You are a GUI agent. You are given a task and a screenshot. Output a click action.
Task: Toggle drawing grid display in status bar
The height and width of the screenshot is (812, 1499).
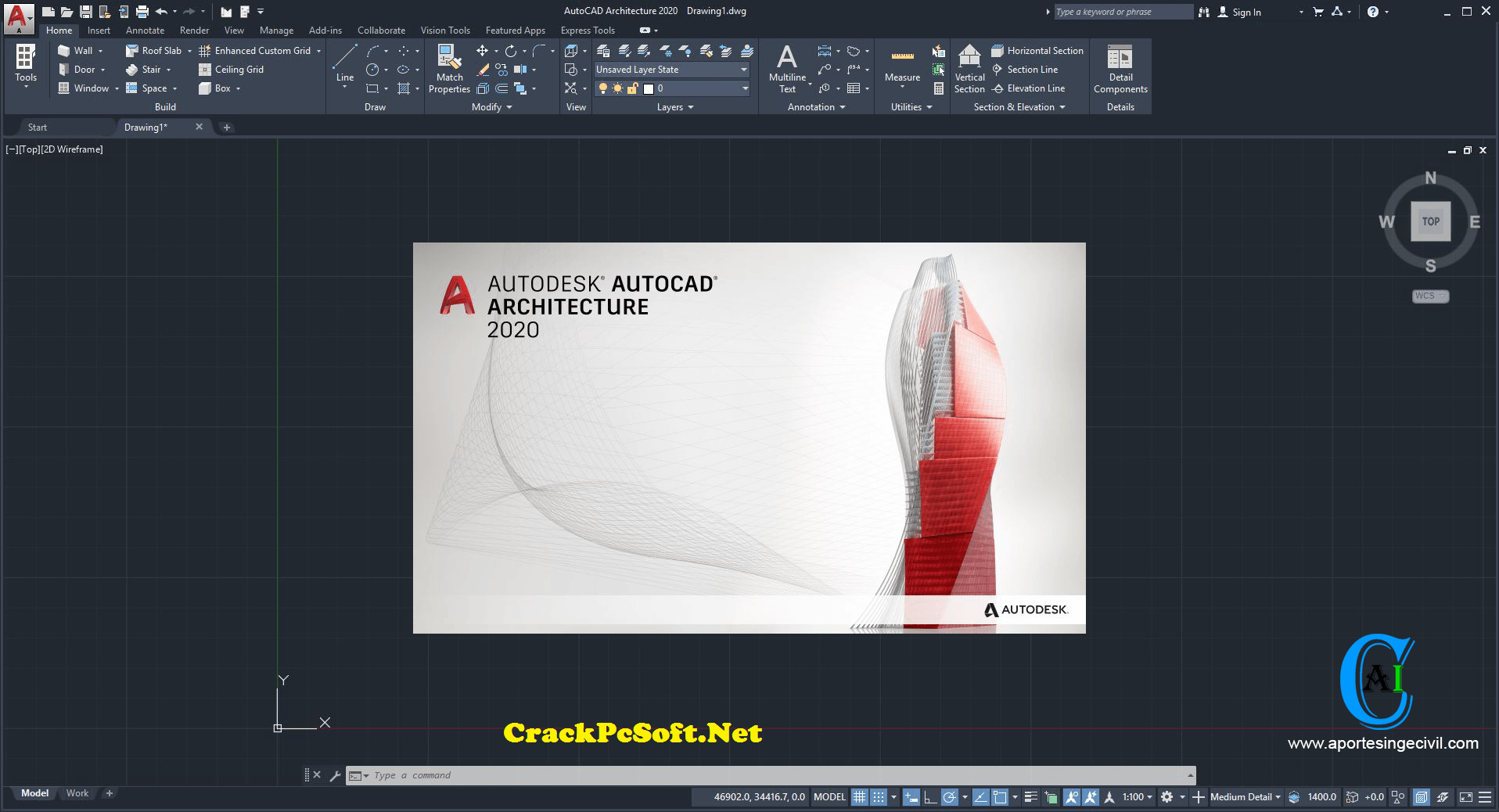click(859, 797)
